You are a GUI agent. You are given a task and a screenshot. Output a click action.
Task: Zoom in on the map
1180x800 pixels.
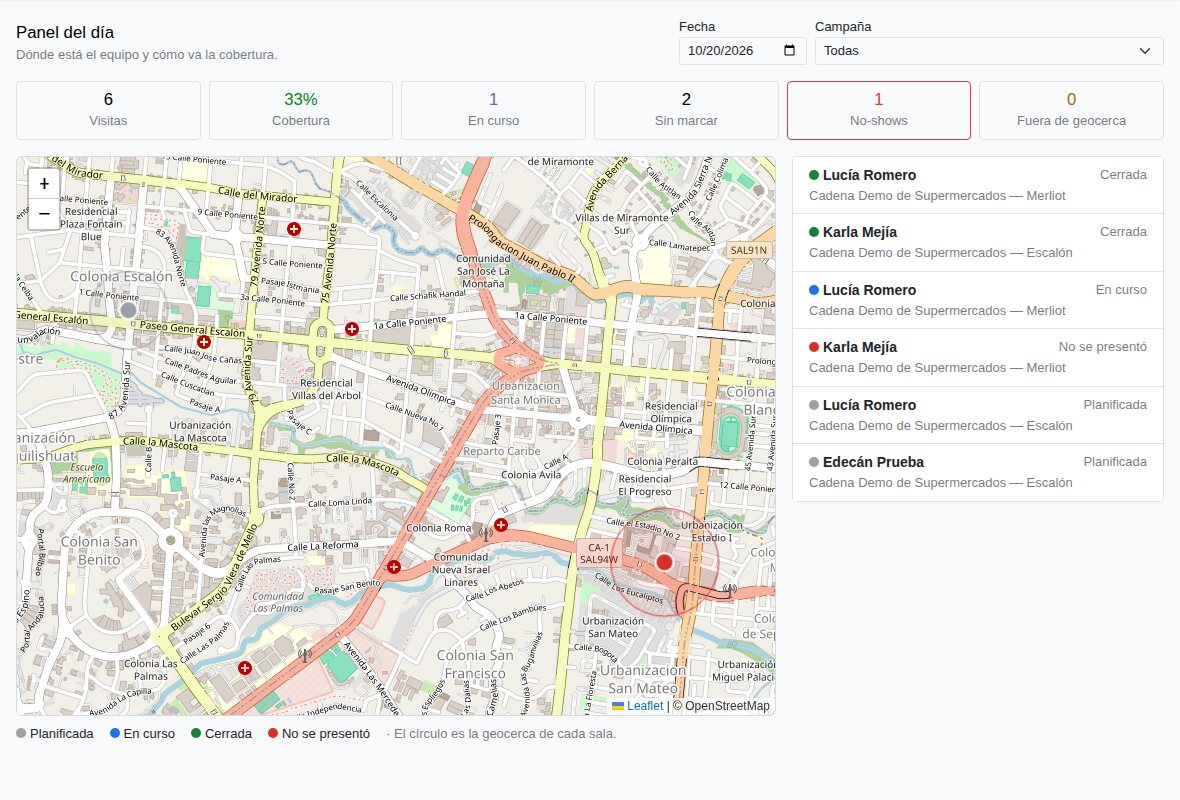[44, 184]
